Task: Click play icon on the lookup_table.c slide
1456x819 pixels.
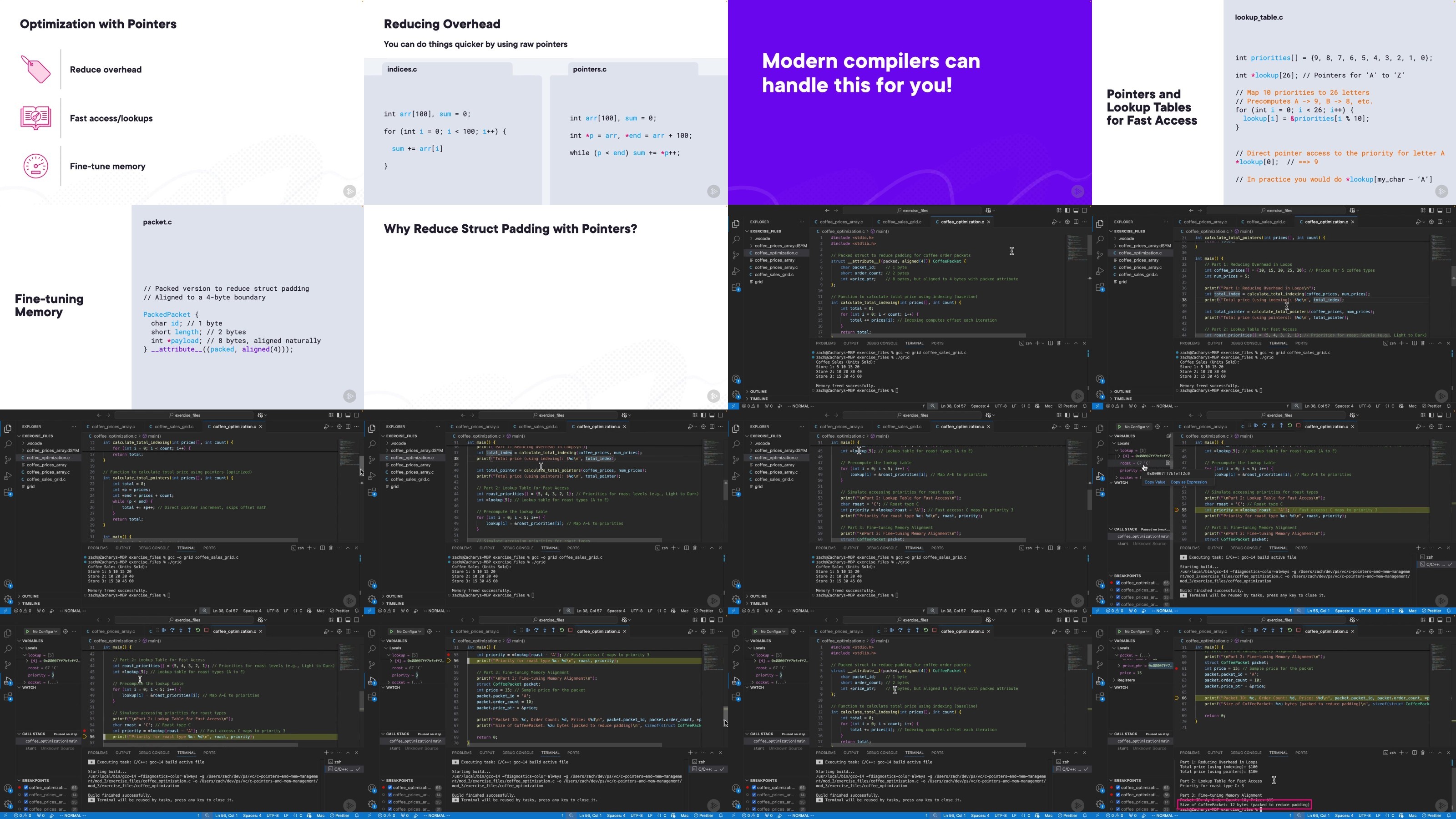Action: tap(1442, 191)
